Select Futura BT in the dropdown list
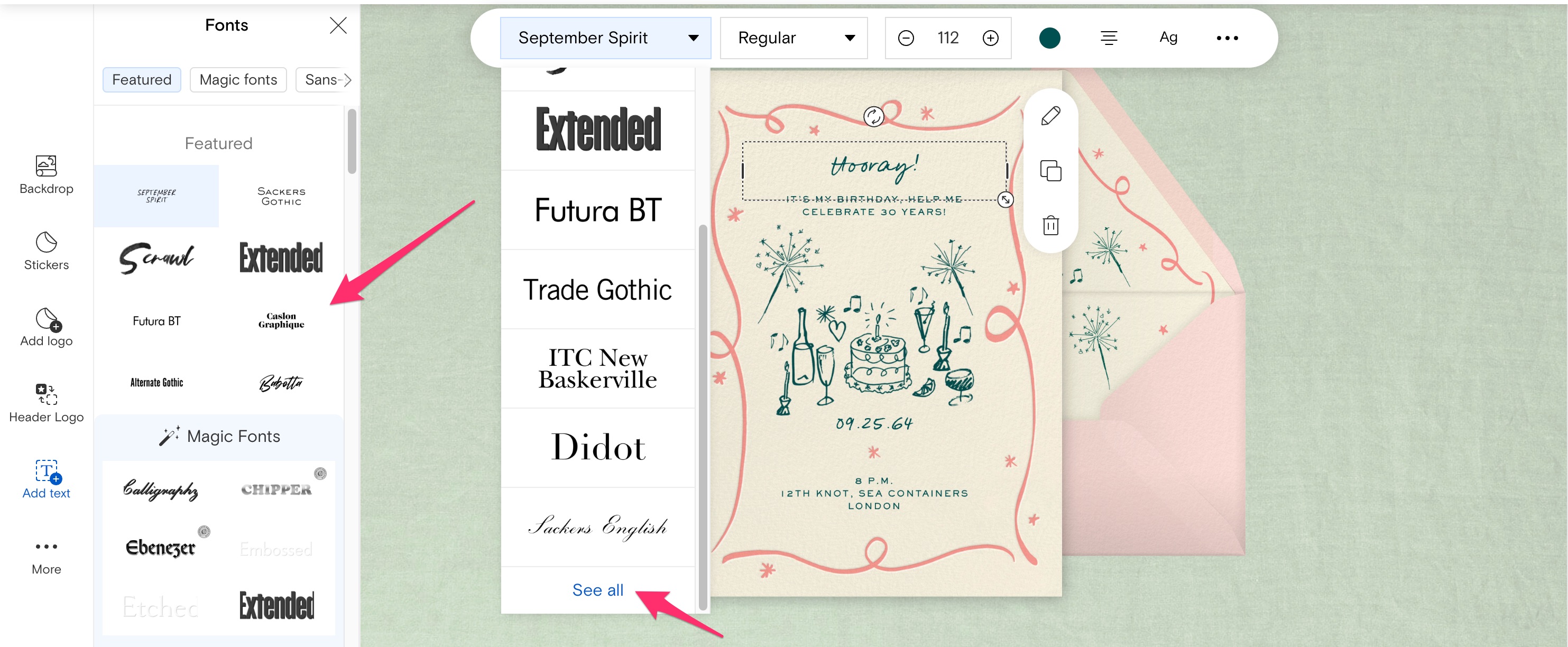Viewport: 1568px width, 647px height. click(x=598, y=210)
